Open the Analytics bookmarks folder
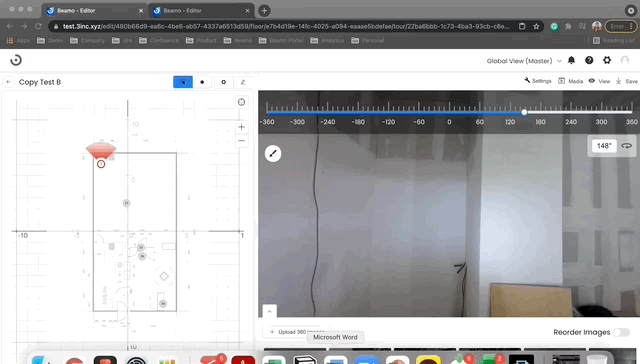640x364 pixels. tap(327, 40)
